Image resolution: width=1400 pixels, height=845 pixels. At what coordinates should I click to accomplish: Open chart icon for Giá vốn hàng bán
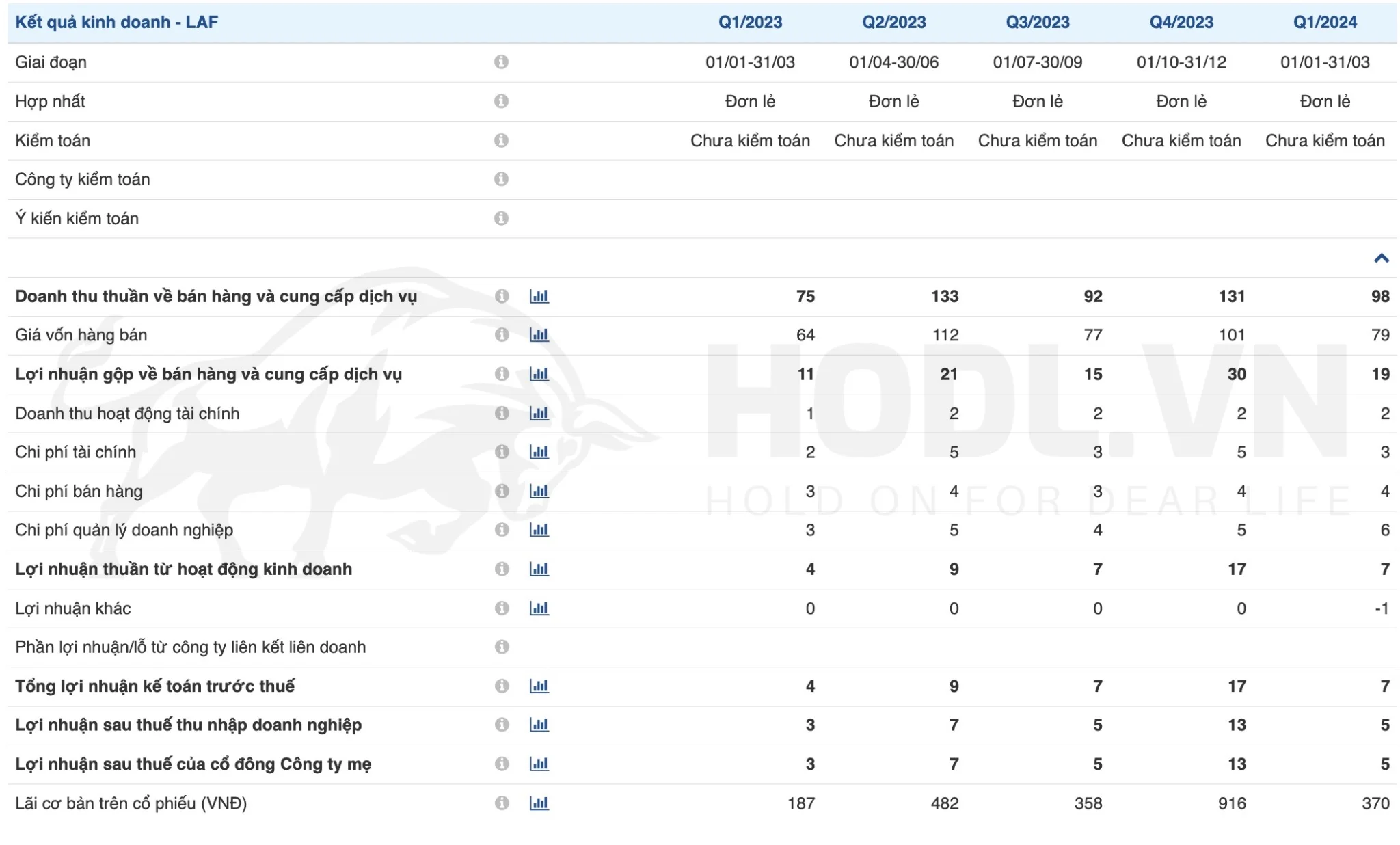pos(539,335)
